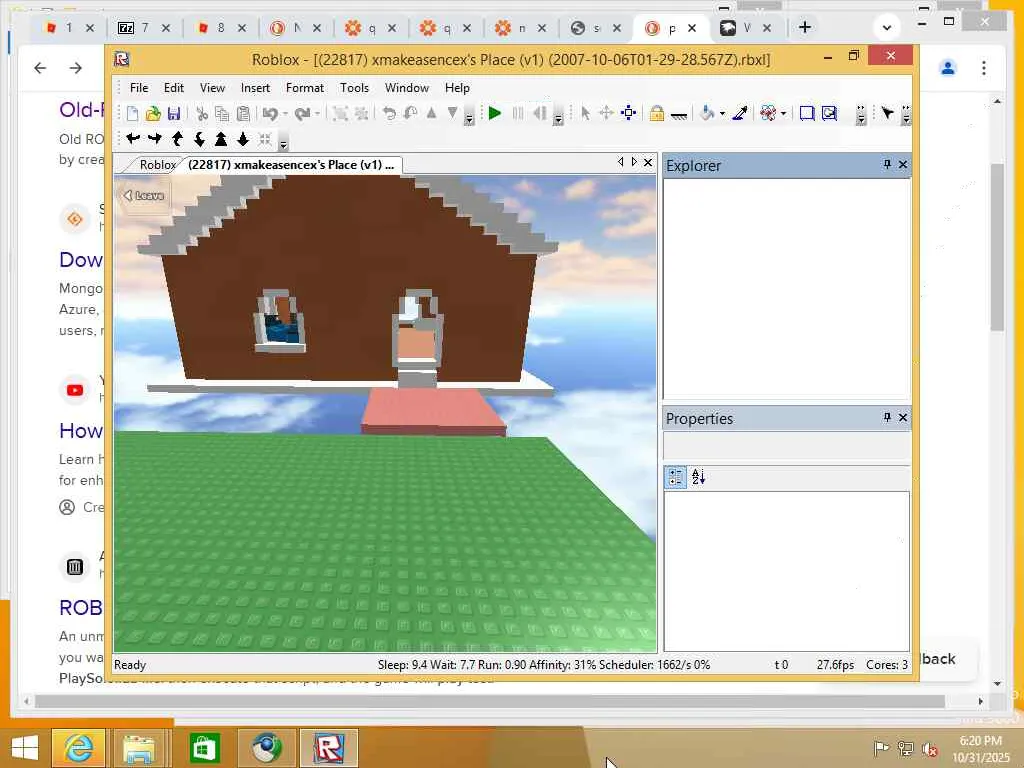Pin the Explorer panel
This screenshot has height=768, width=1024.
click(887, 165)
